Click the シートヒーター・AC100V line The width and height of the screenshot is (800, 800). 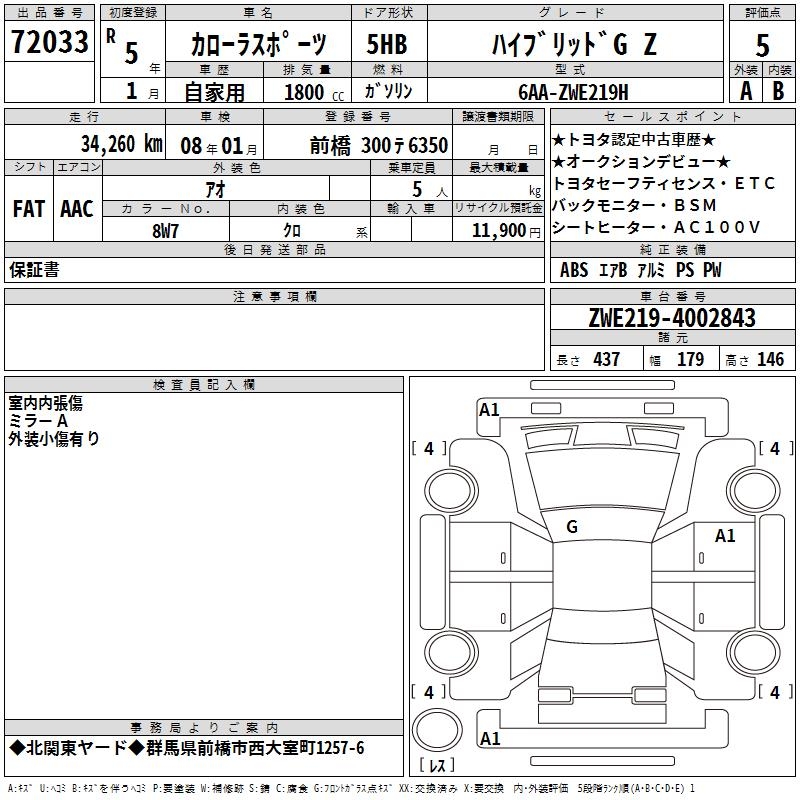tap(657, 227)
